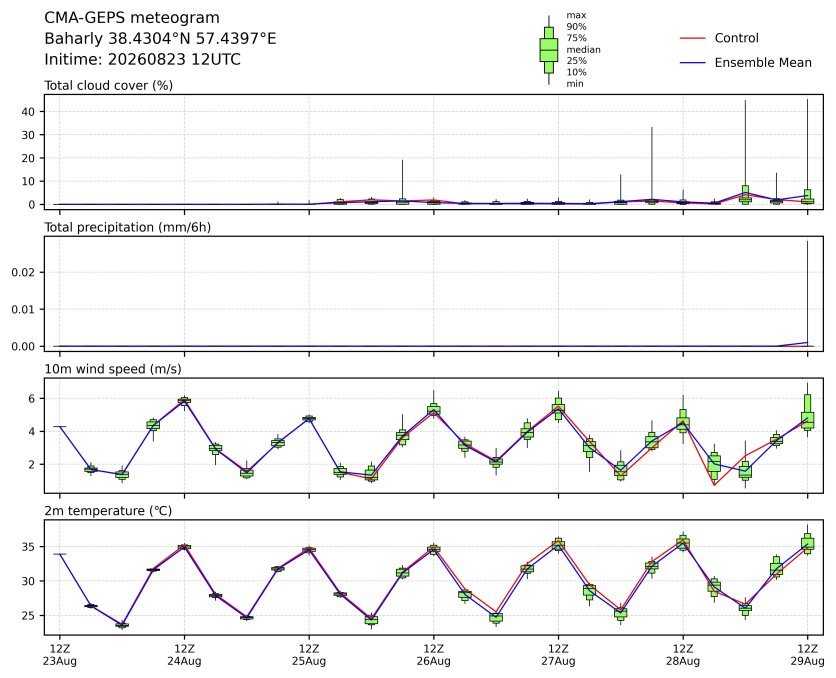This screenshot has width=836, height=678.
Task: Click the 10m wind speed panel title
Action: pyautogui.click(x=112, y=369)
